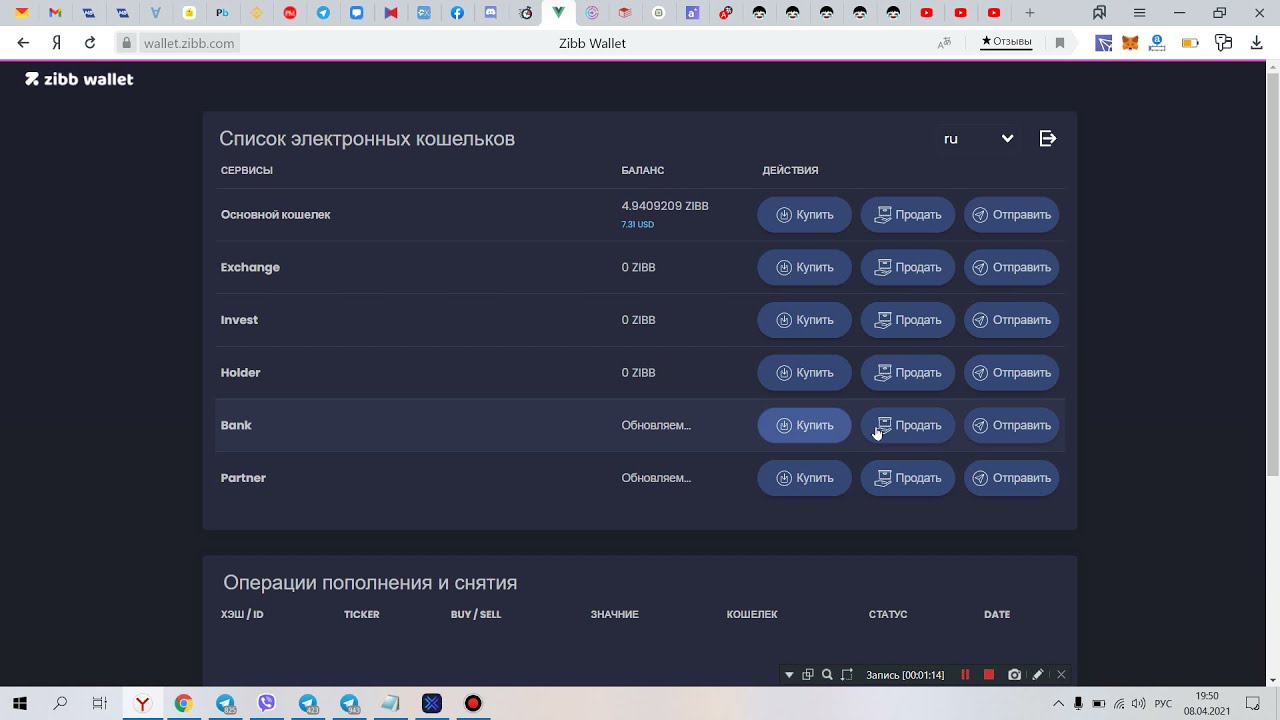Open Task View on the taskbar
Image resolution: width=1280 pixels, height=720 pixels.
point(100,703)
